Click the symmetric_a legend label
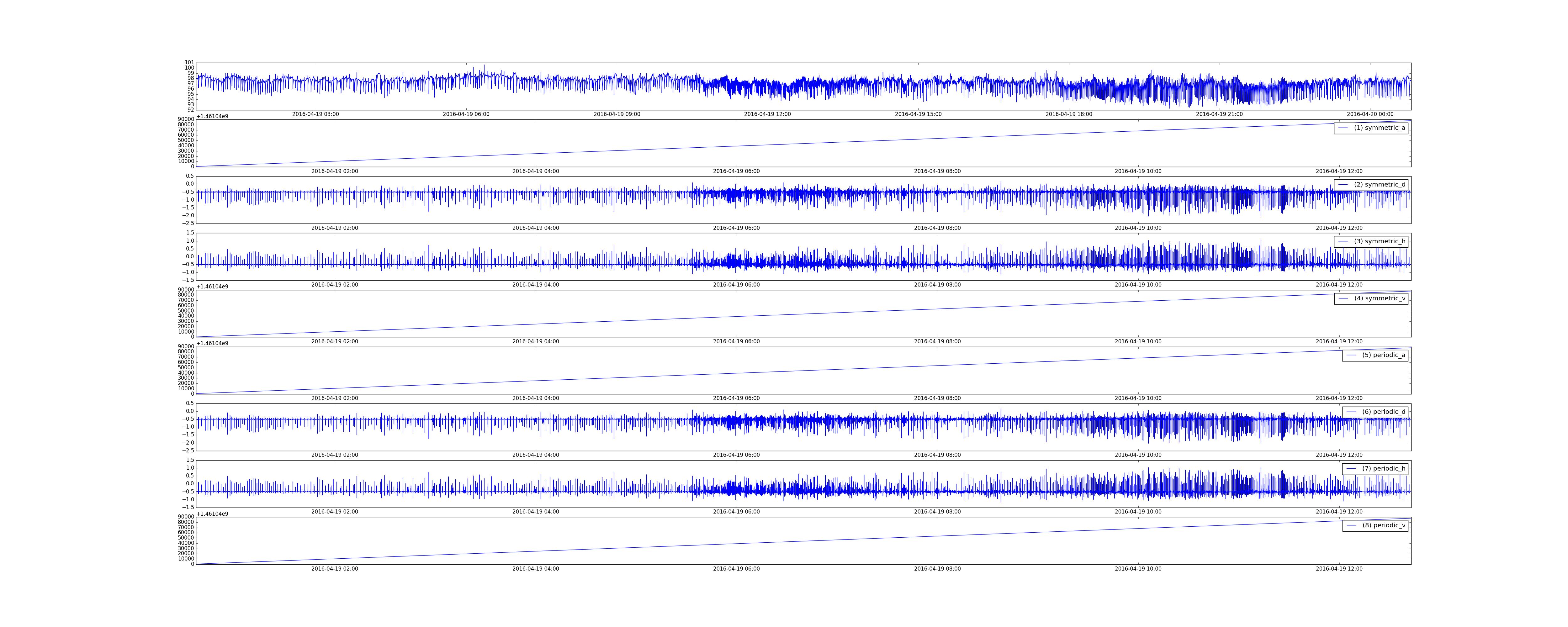The image size is (1568, 627). click(x=1379, y=128)
